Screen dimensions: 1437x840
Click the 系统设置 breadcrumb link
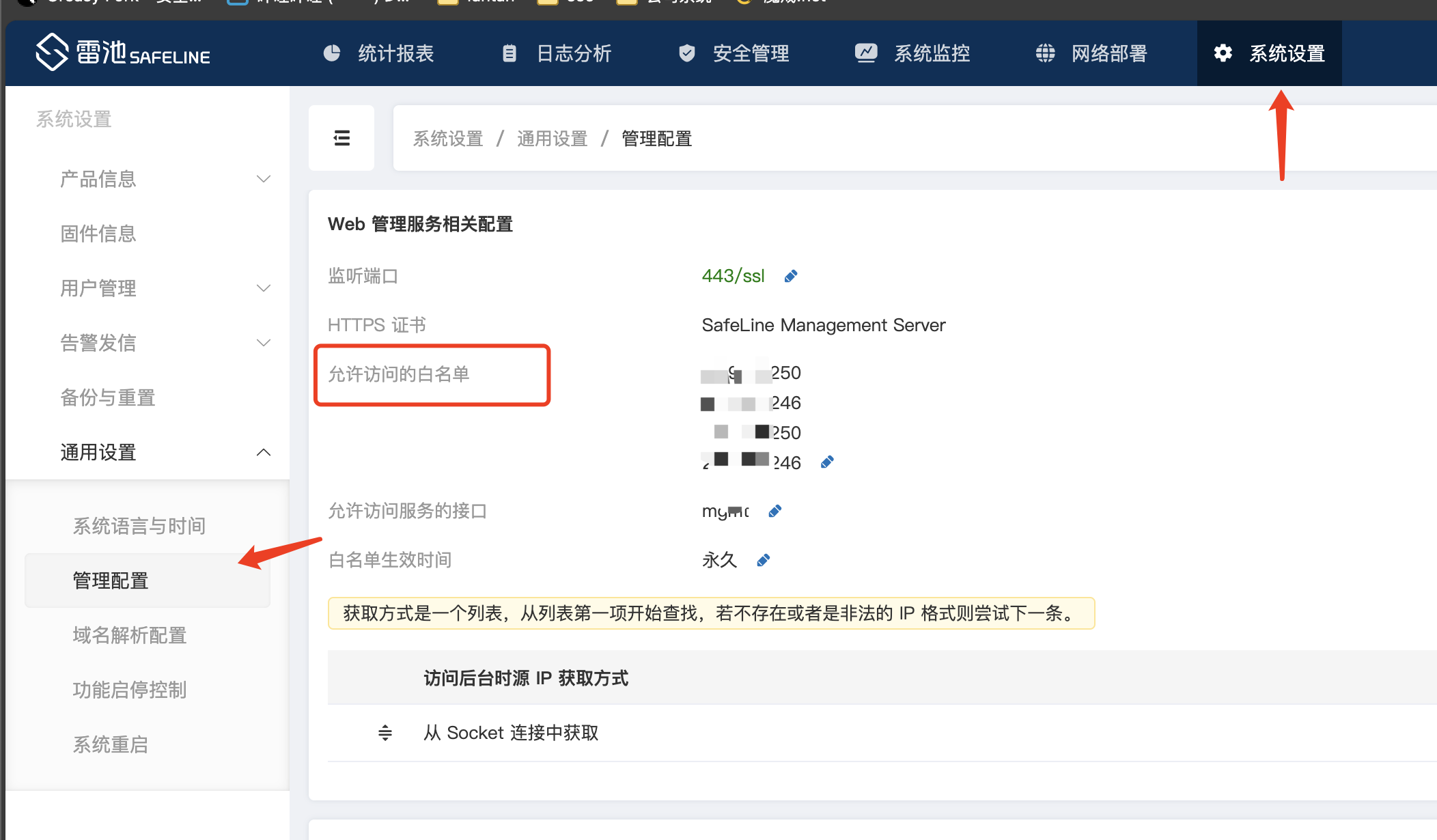(447, 139)
